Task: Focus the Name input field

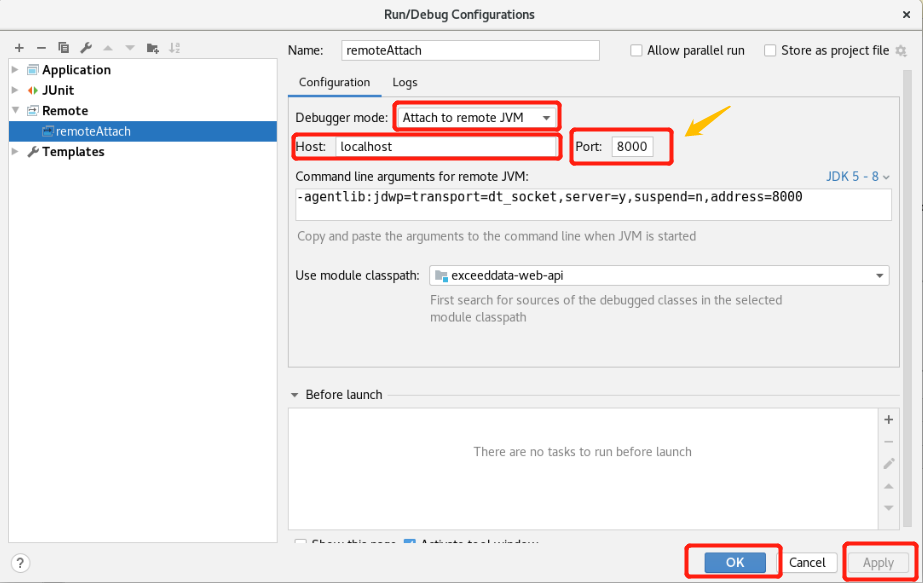Action: click(x=470, y=51)
